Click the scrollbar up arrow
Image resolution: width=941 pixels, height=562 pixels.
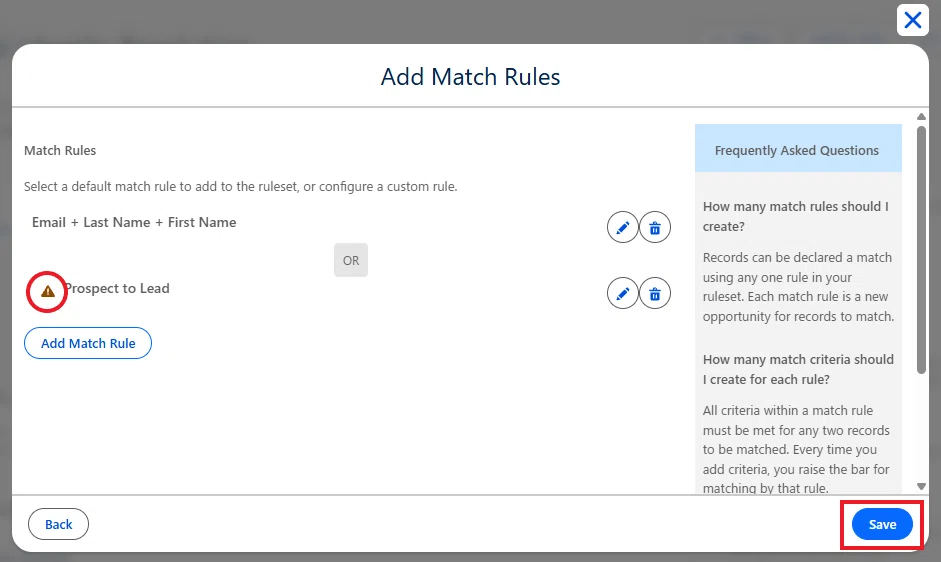[921, 116]
